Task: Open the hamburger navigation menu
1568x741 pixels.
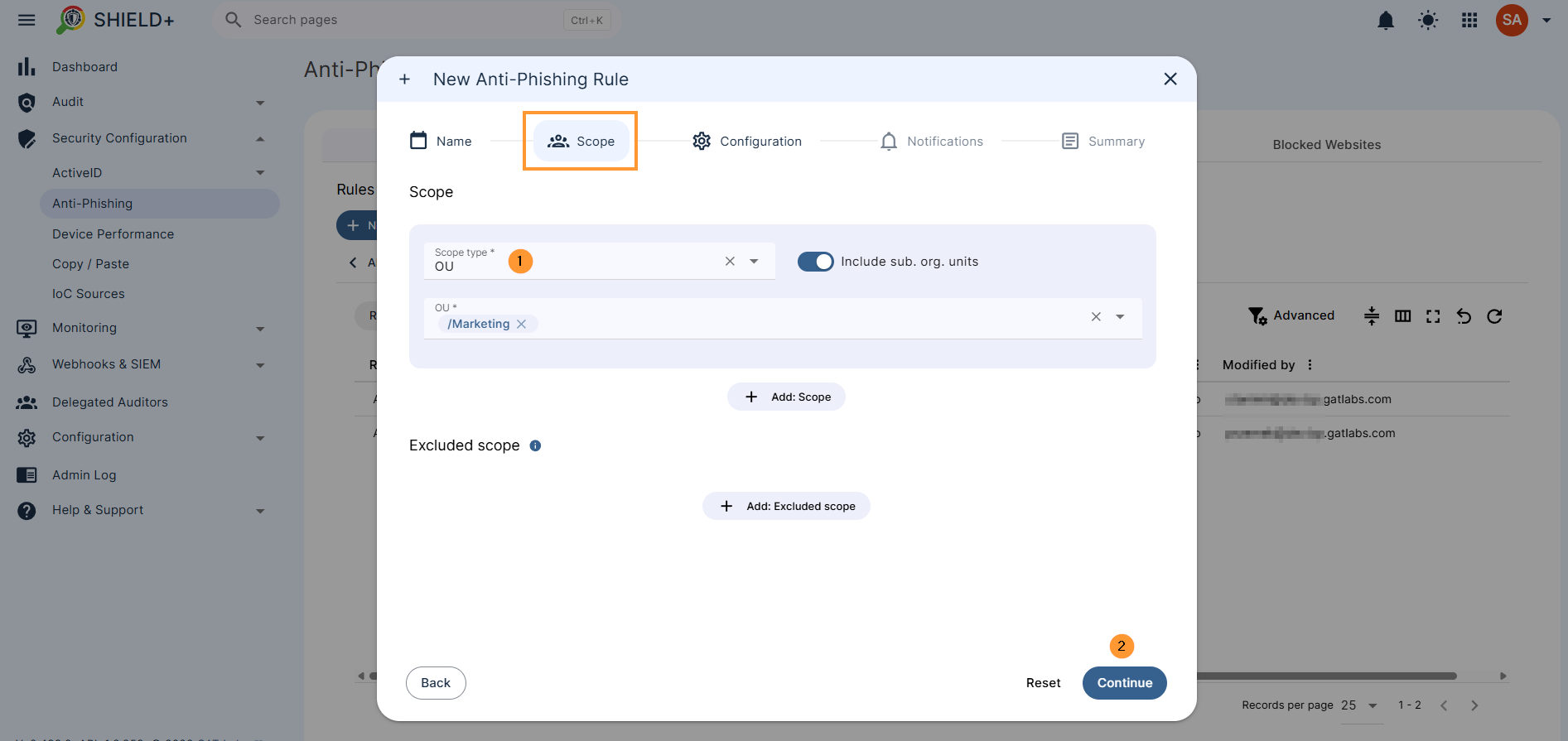Action: pyautogui.click(x=27, y=20)
